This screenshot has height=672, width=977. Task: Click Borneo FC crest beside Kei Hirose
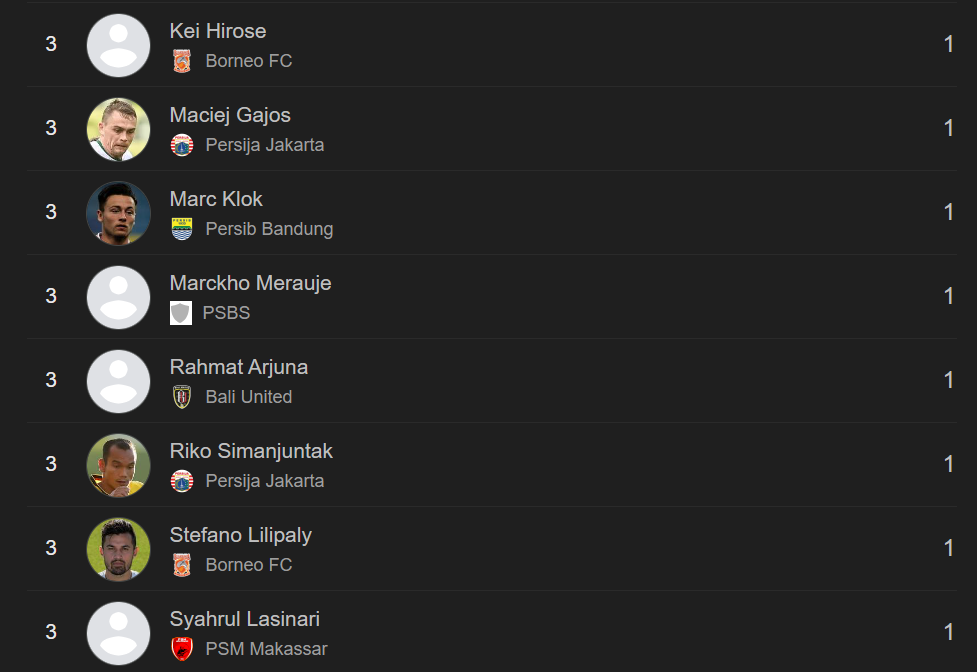click(x=181, y=61)
